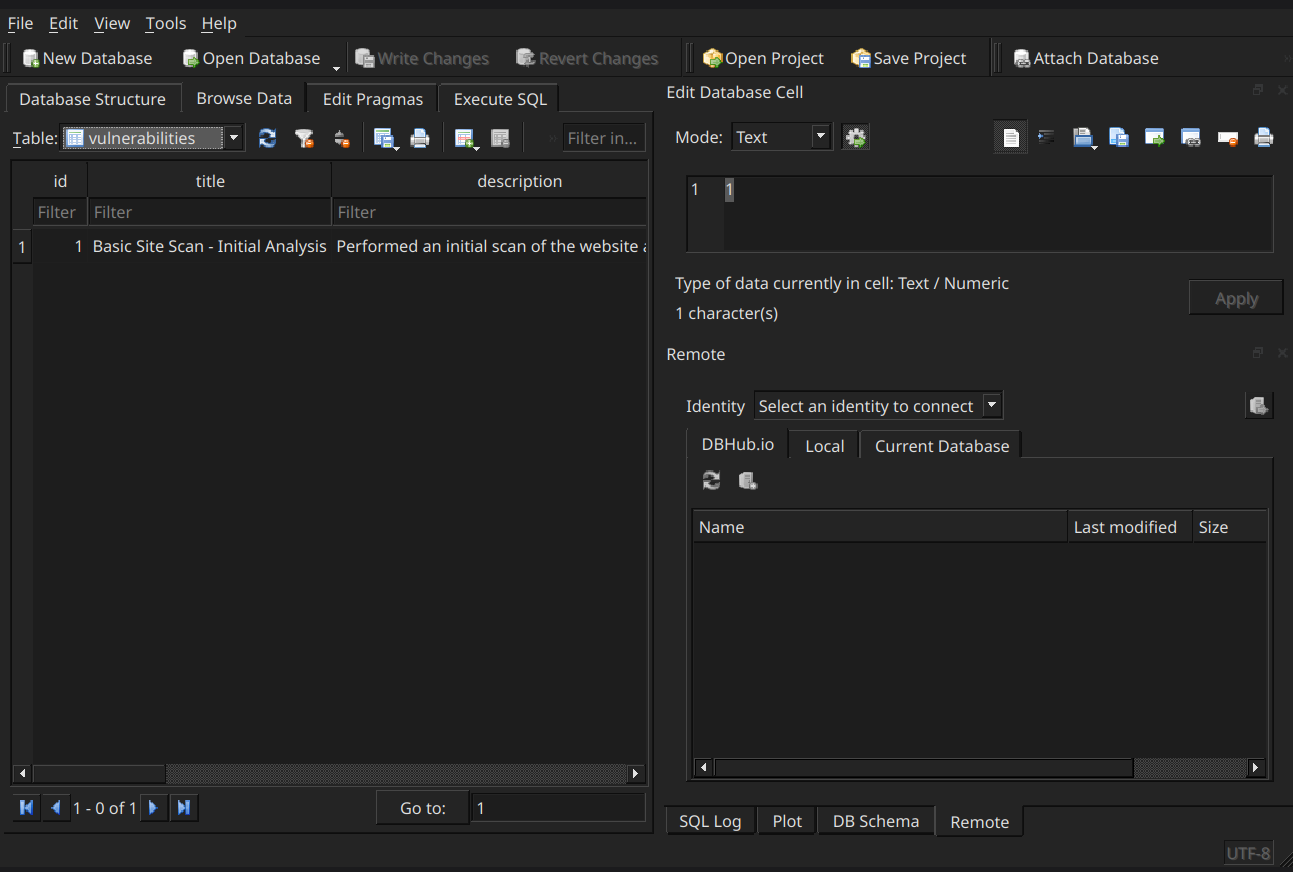Go to the previous page of records
The height and width of the screenshot is (872, 1293).
point(55,807)
